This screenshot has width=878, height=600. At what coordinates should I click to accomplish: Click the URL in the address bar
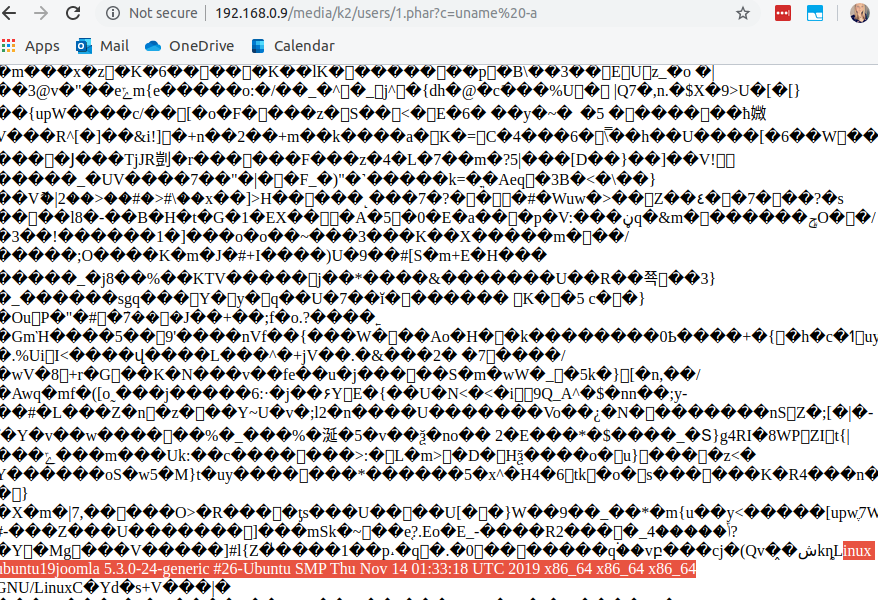pos(376,13)
